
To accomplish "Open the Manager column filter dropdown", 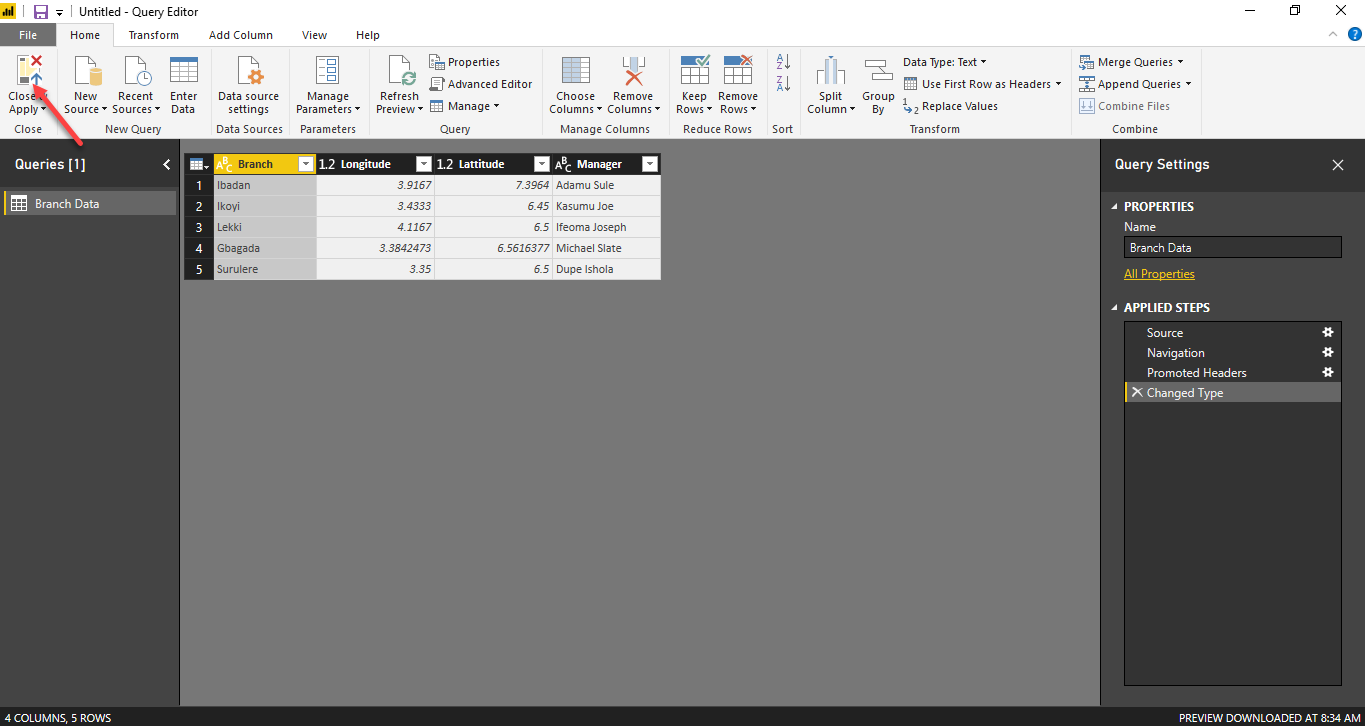I will coord(649,163).
